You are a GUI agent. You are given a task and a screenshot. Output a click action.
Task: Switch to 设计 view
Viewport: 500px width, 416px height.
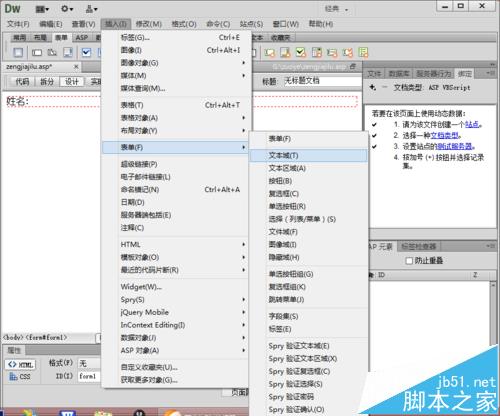(x=72, y=82)
